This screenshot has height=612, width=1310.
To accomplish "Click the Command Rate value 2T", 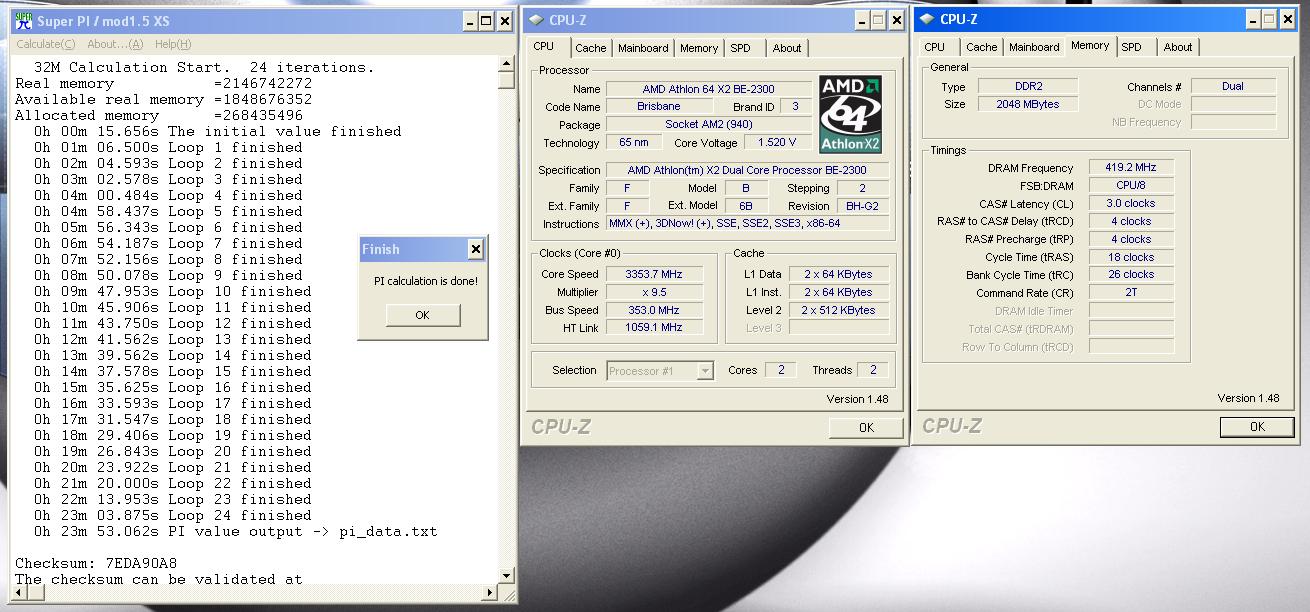I will [1130, 293].
